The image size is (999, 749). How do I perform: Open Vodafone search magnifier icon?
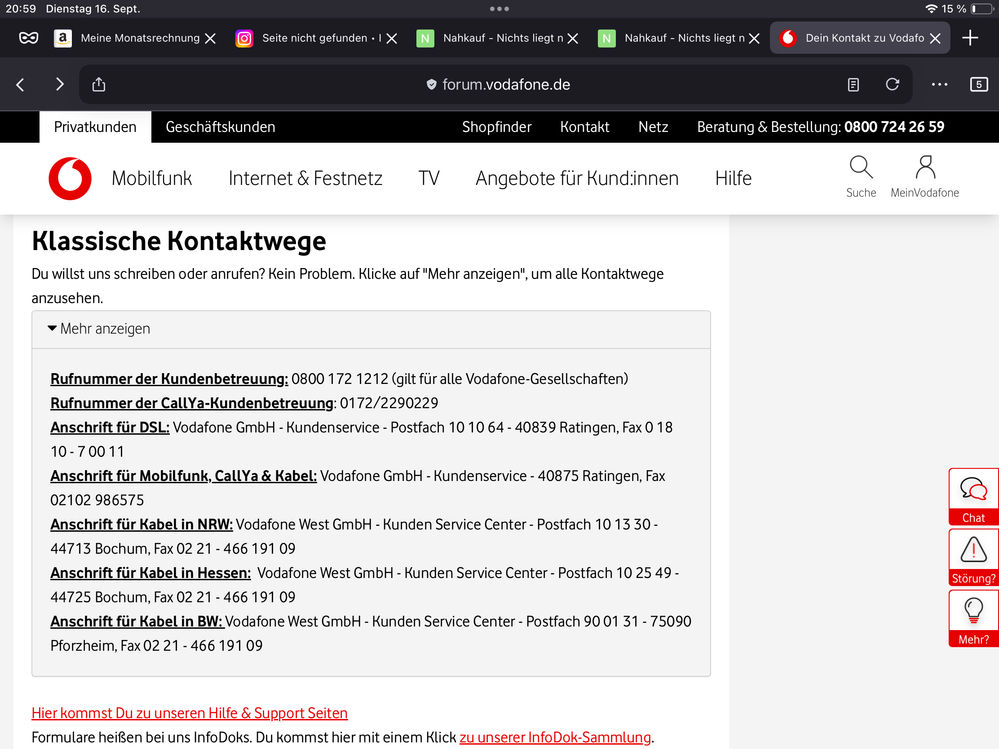tap(860, 168)
